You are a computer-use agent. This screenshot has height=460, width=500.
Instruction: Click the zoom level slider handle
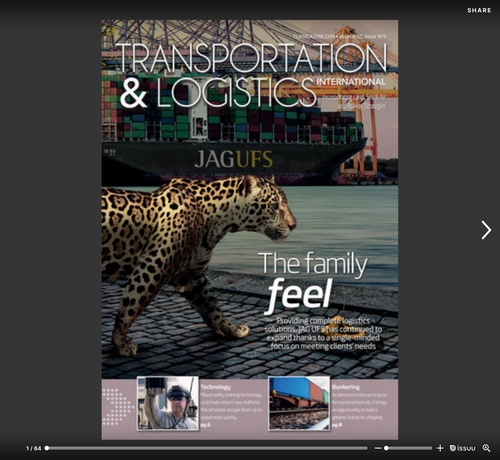(386, 448)
